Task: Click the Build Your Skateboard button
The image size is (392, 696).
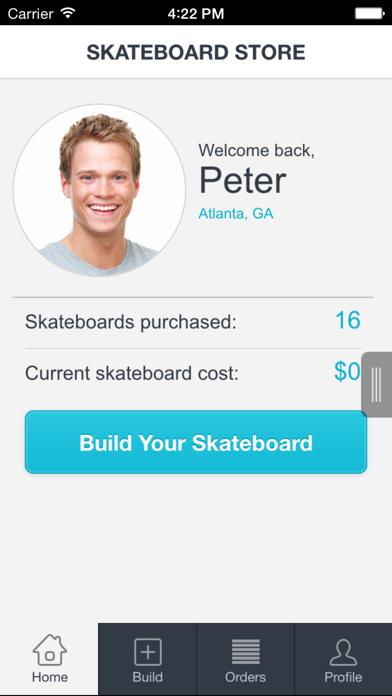Action: (196, 442)
